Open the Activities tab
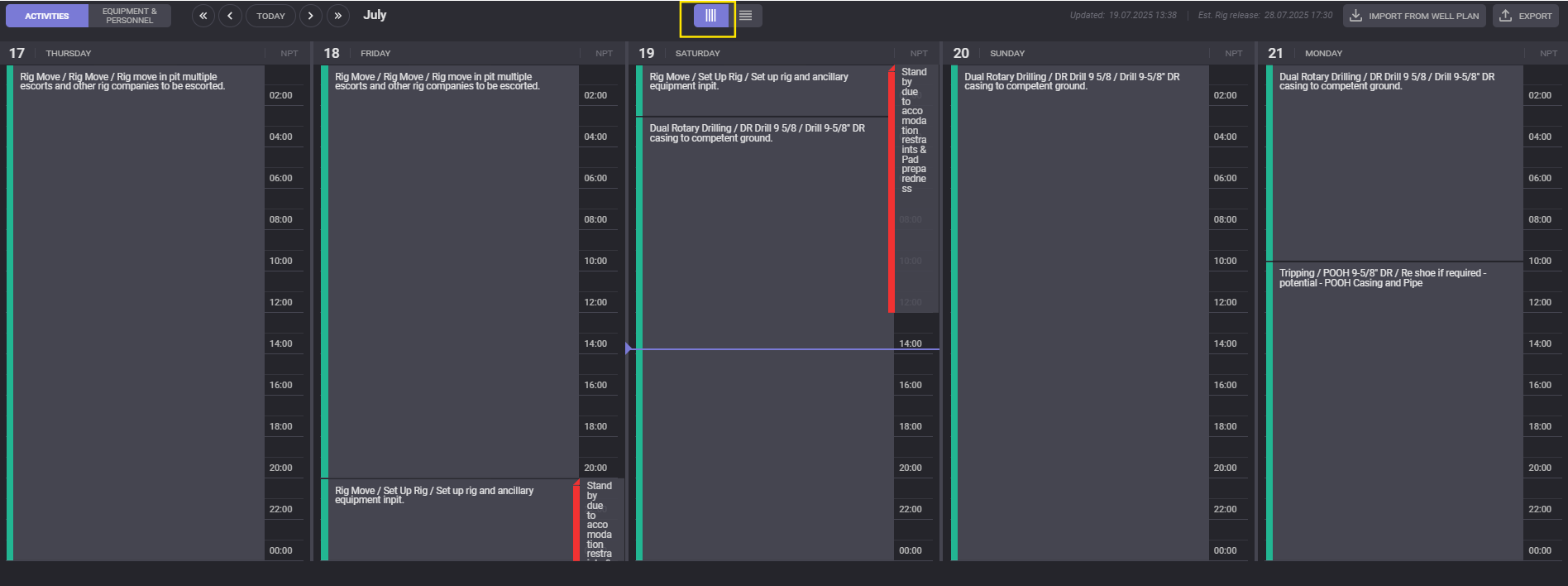Screen dimensions: 1568x586 click(x=47, y=16)
